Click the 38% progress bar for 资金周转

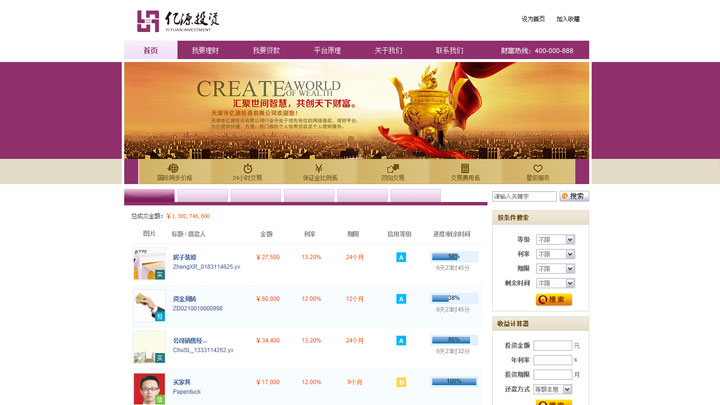coord(453,298)
